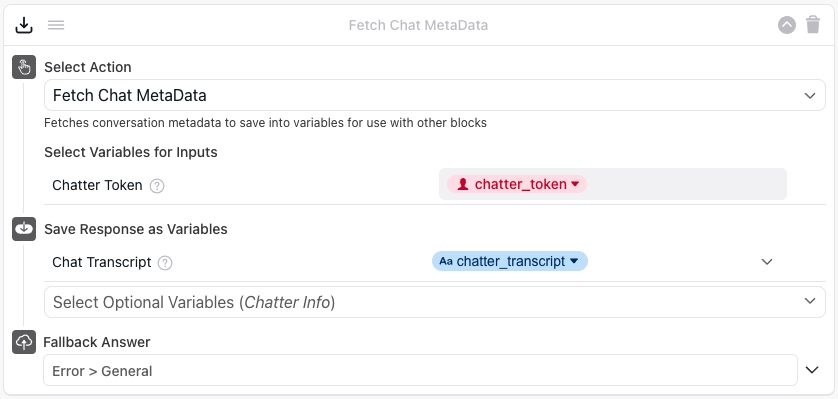Click the cloud upload Fallback Answer icon
The image size is (838, 399).
(x=24, y=342)
